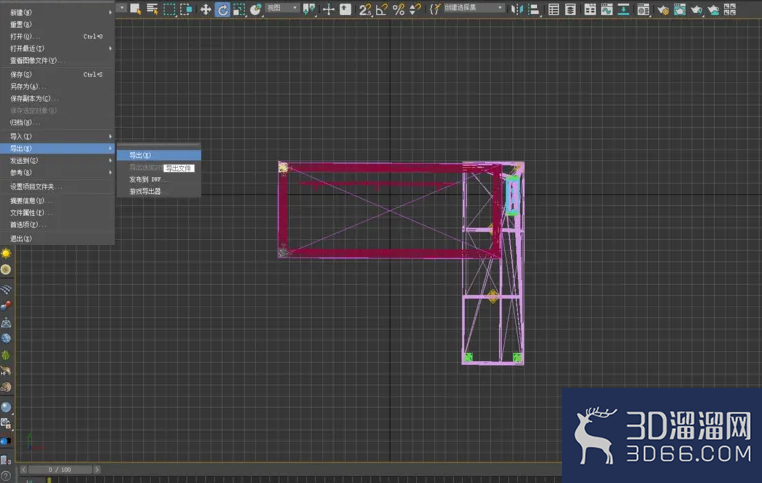
Task: Click the Render Production teapot icon
Action: tap(697, 9)
